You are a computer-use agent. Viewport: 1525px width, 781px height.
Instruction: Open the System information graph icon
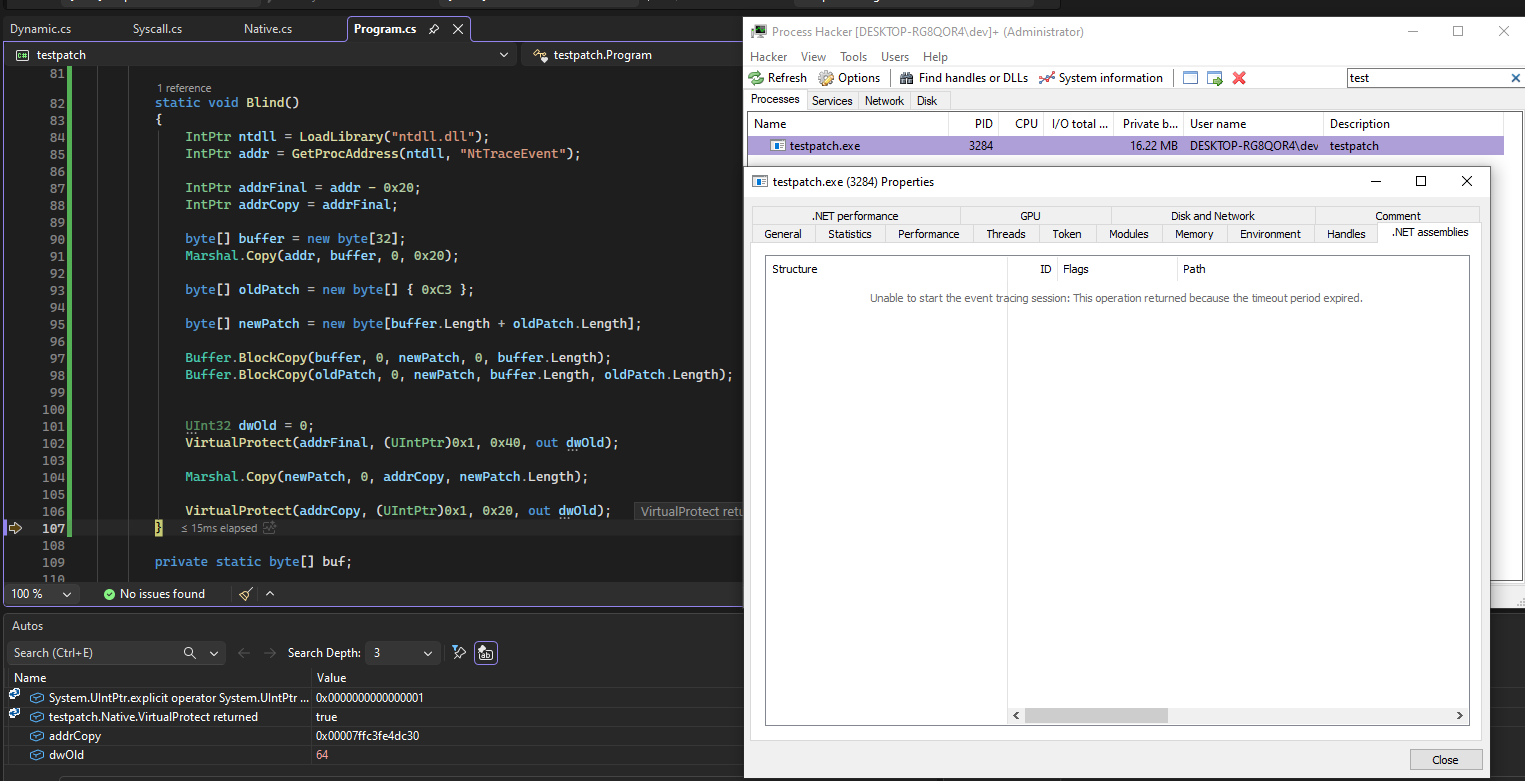[x=1047, y=78]
